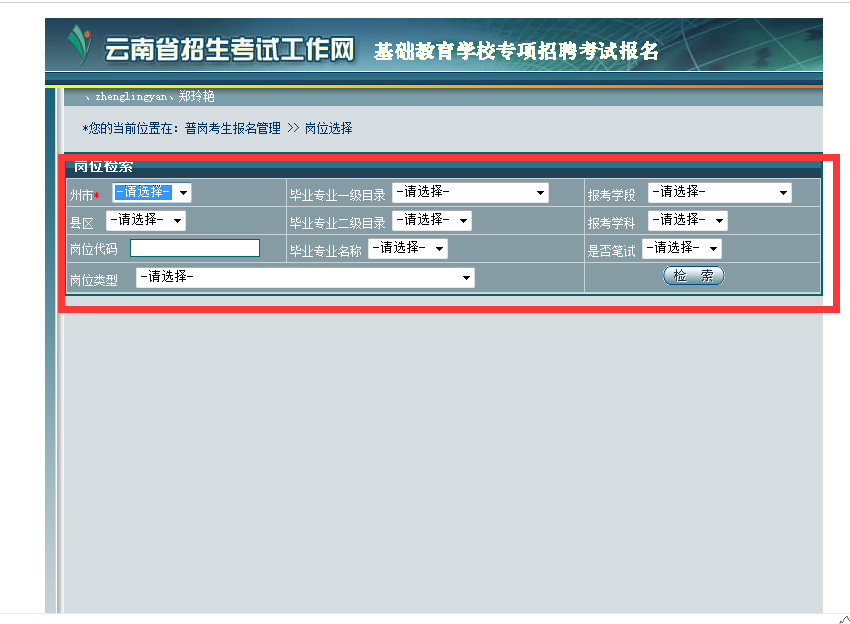
Task: Click the user name 郑玲艳
Action: (x=196, y=97)
